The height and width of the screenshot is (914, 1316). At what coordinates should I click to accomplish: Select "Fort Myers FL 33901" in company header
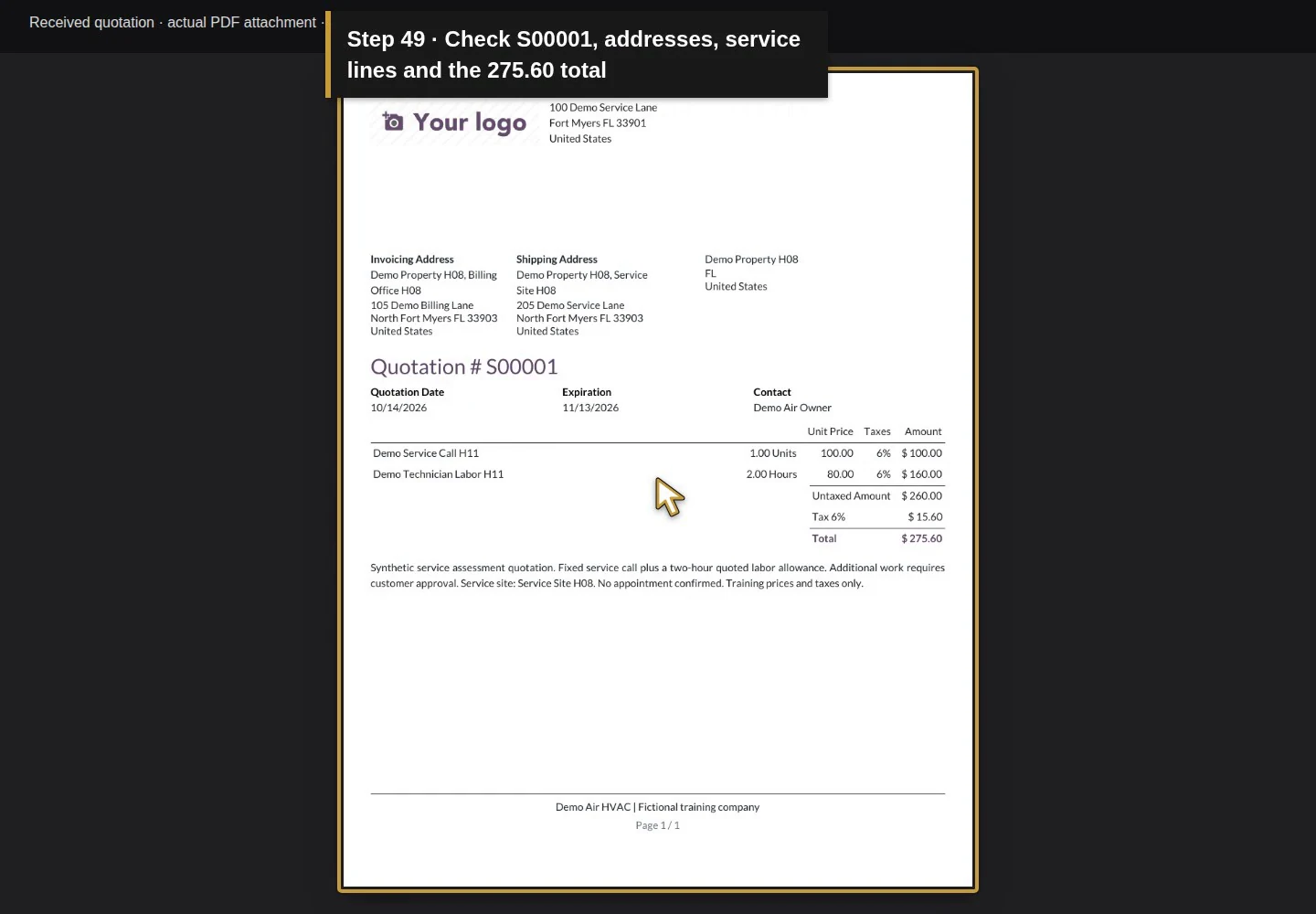(x=598, y=123)
